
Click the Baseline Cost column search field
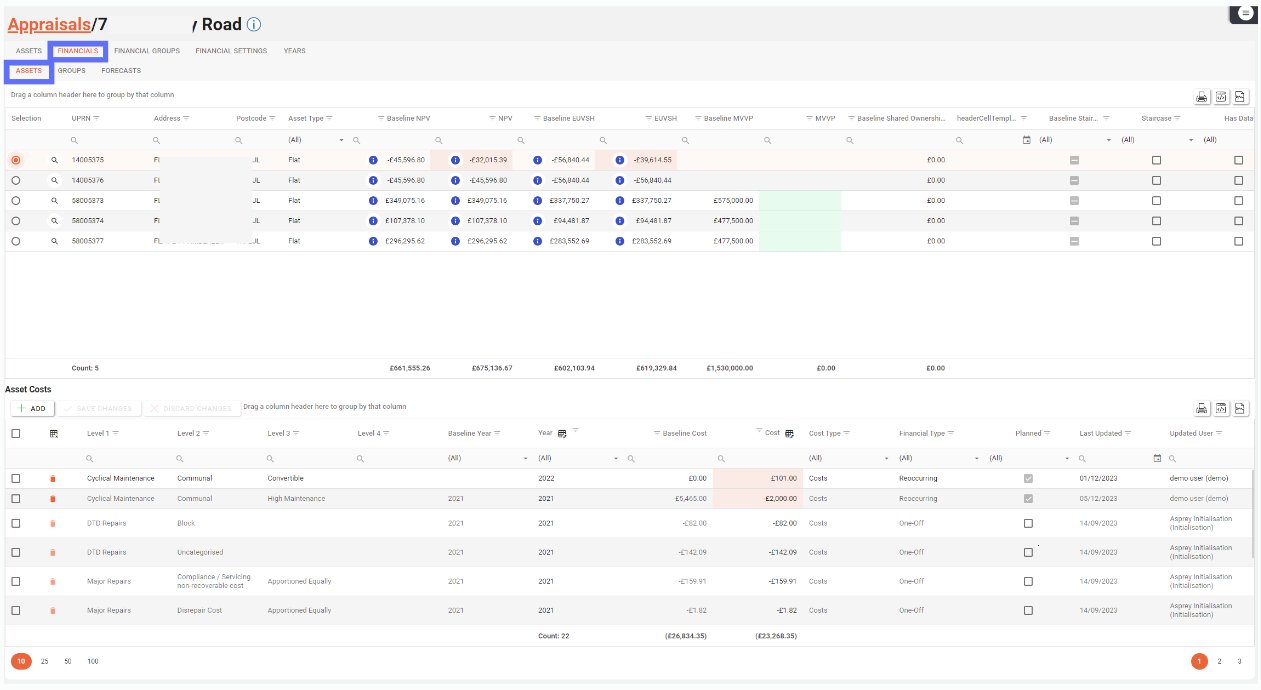[x=668, y=458]
